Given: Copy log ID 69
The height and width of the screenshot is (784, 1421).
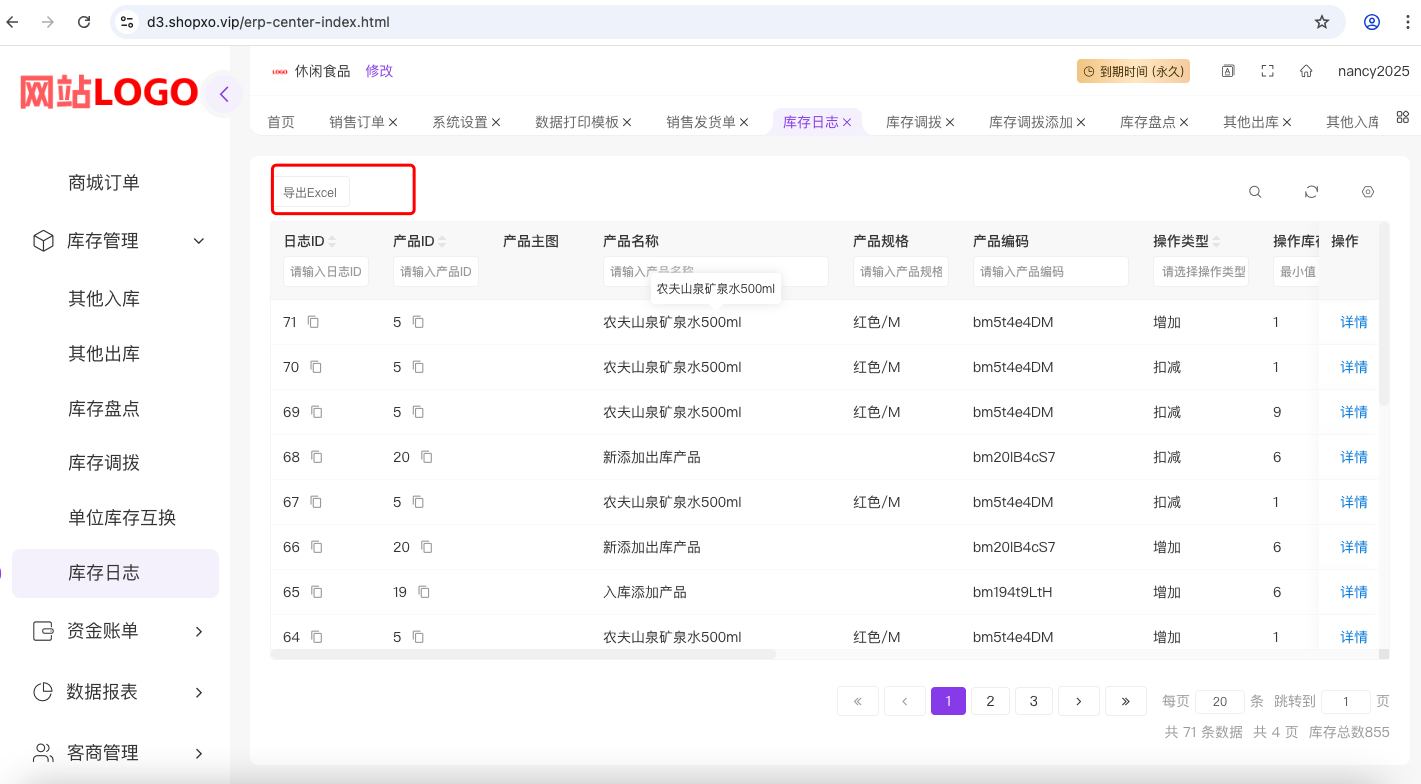Looking at the screenshot, I should (317, 412).
